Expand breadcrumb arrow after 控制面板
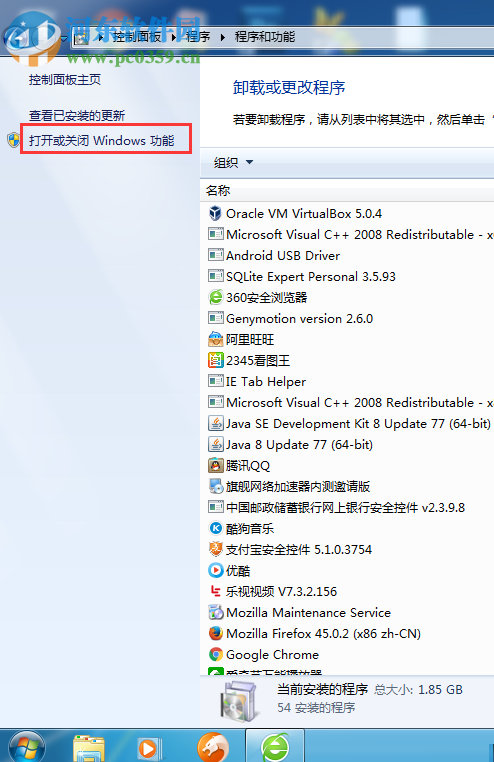This screenshot has height=762, width=494. pos(174,37)
